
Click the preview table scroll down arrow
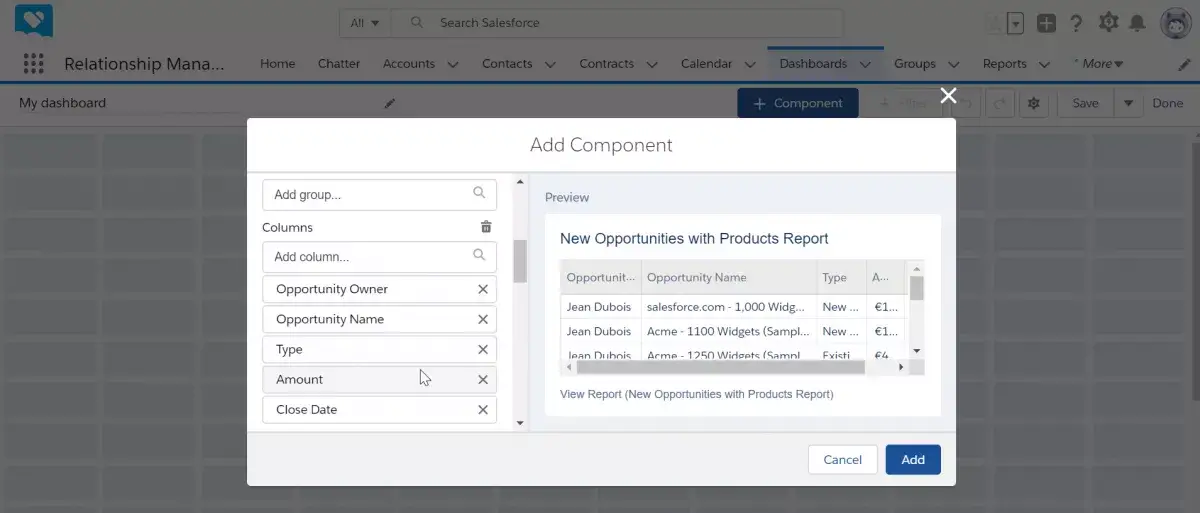pyautogui.click(x=916, y=350)
